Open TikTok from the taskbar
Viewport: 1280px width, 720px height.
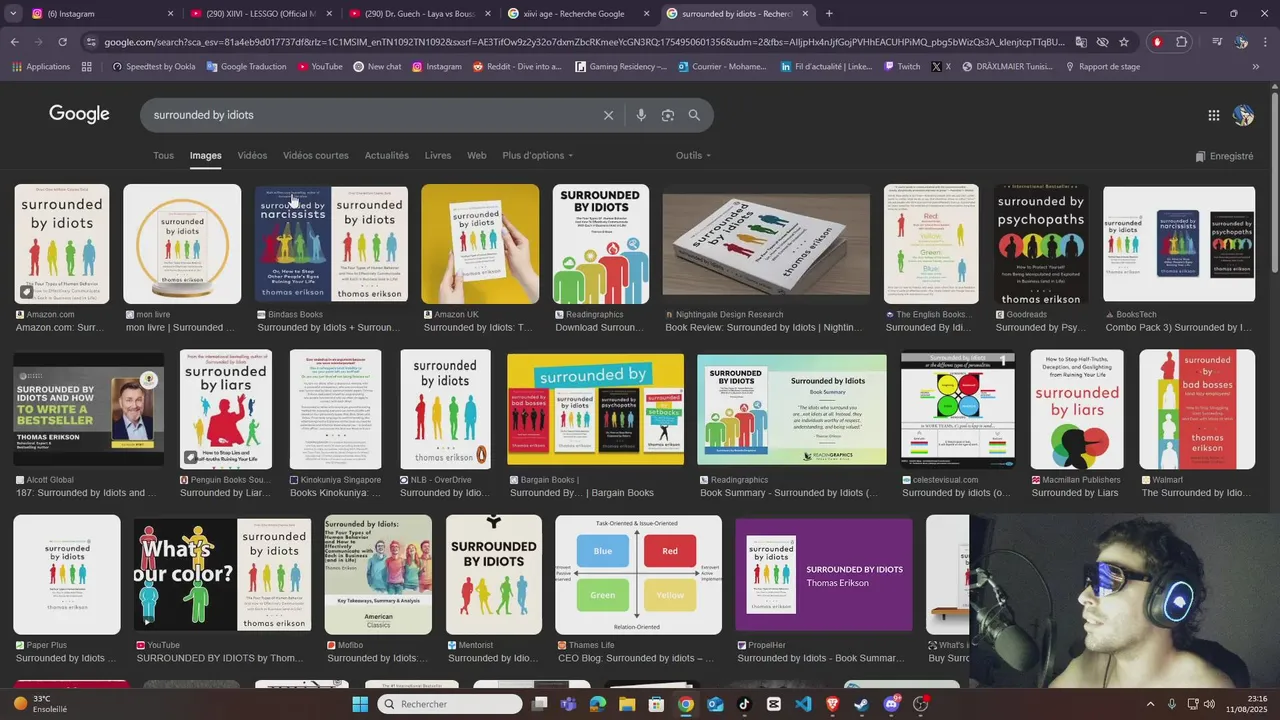click(x=744, y=704)
